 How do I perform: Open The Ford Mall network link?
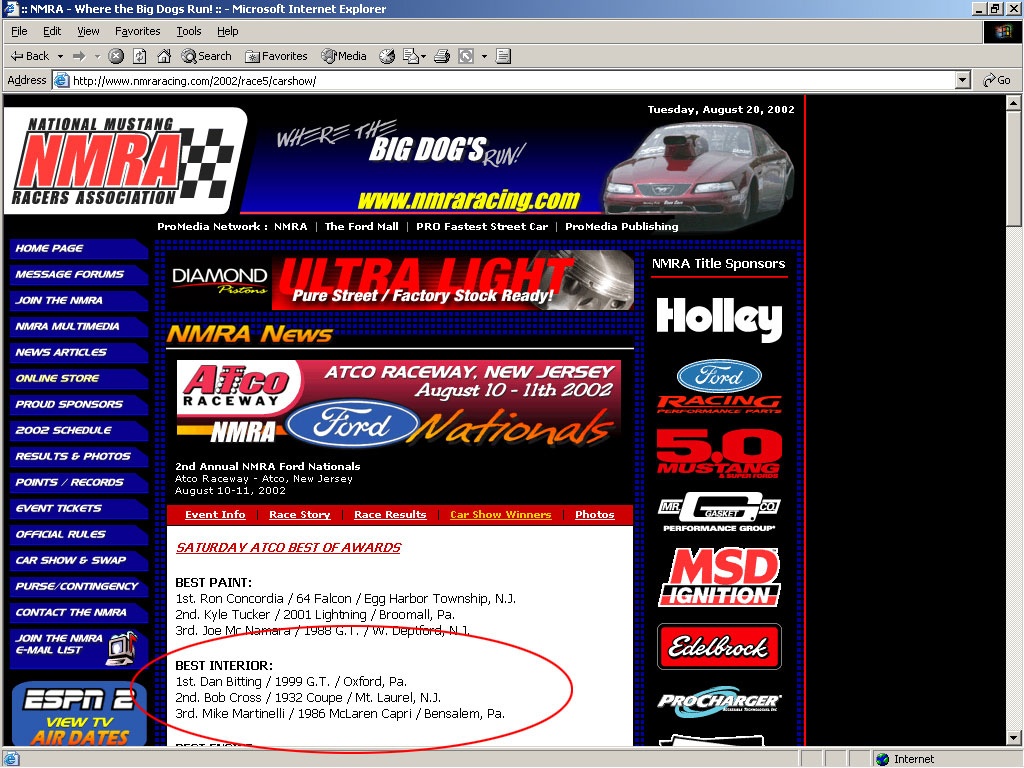[361, 227]
